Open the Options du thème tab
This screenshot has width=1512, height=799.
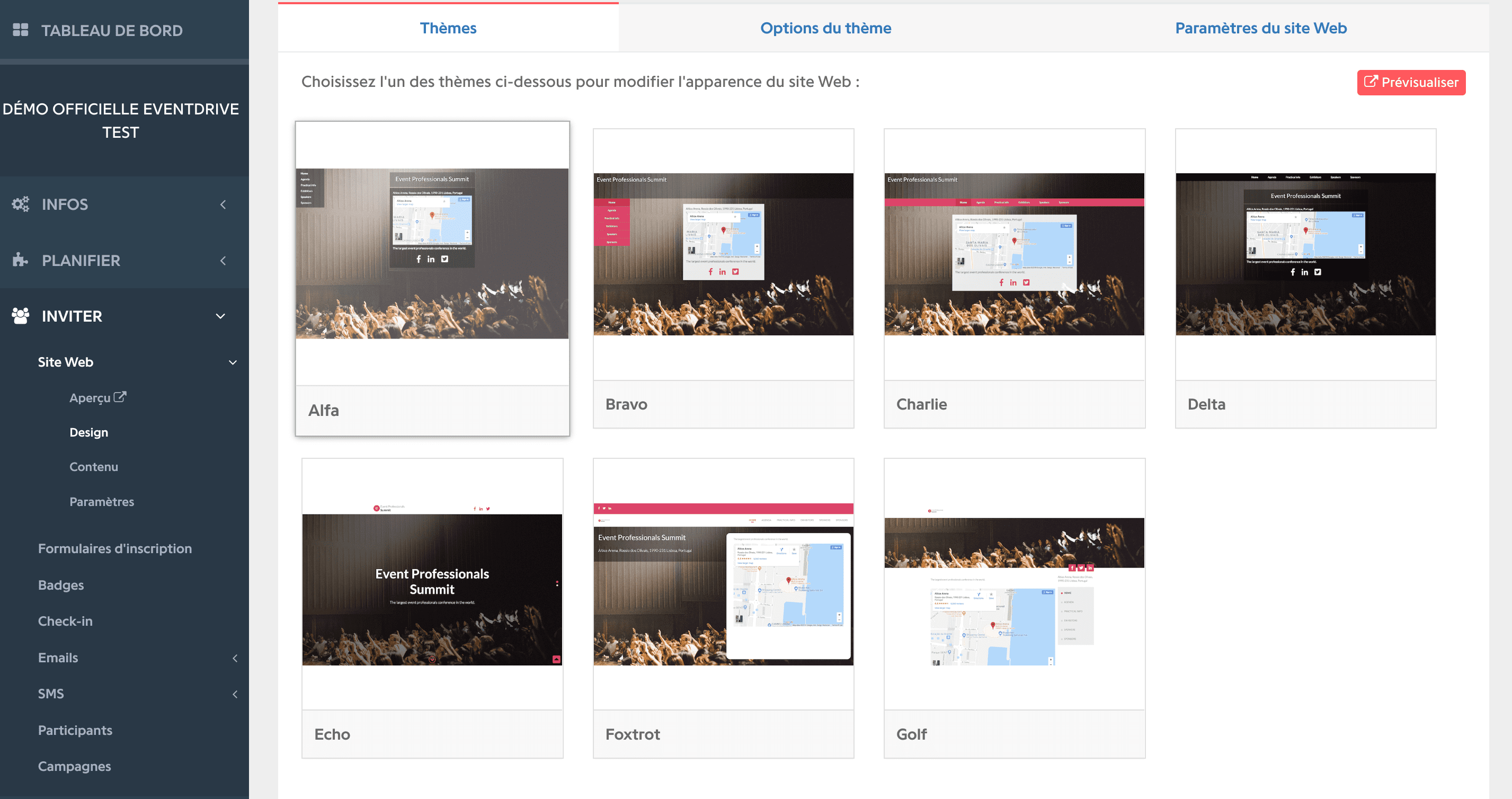click(x=825, y=27)
